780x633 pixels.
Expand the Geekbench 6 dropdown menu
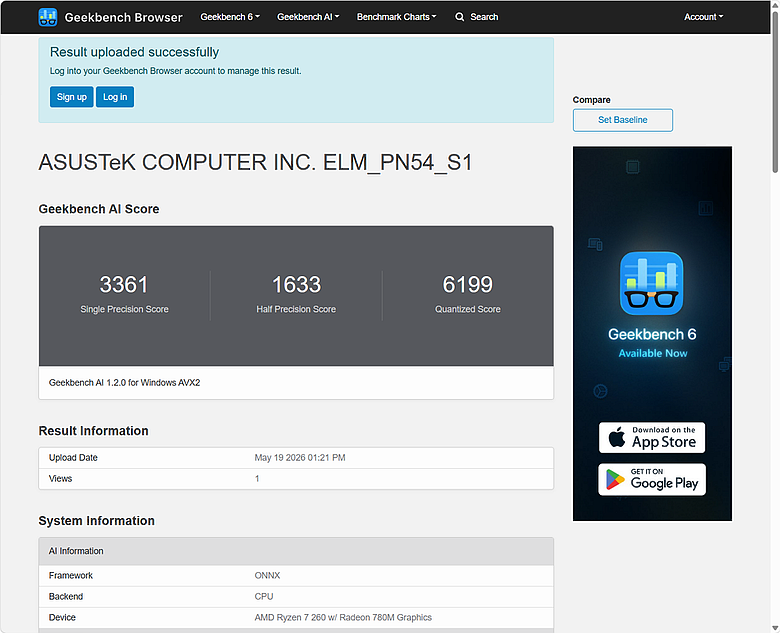point(230,17)
